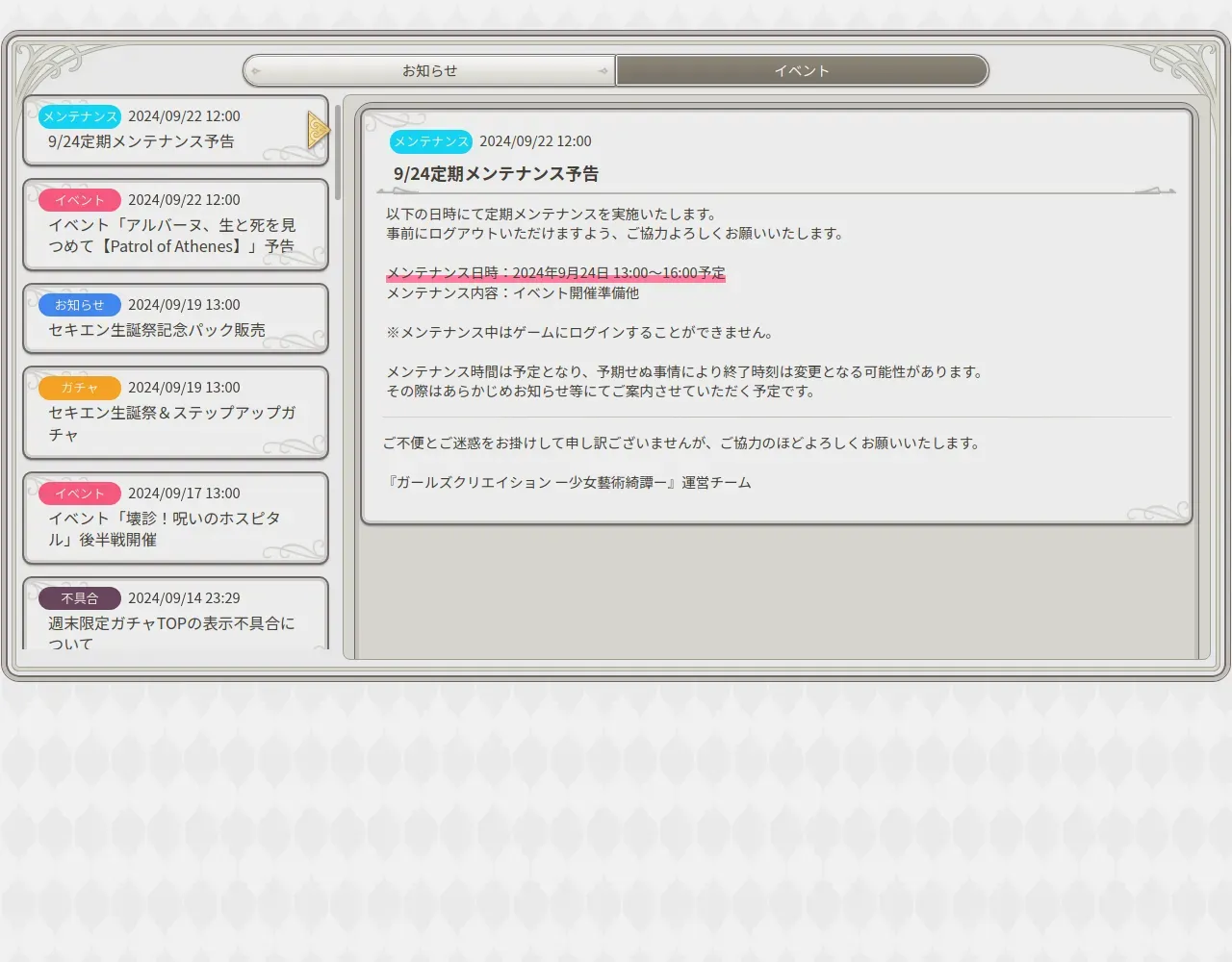Image resolution: width=1232 pixels, height=962 pixels.
Task: Click その際はあらかじめお知らせ等にて sentence
Action: tap(602, 392)
